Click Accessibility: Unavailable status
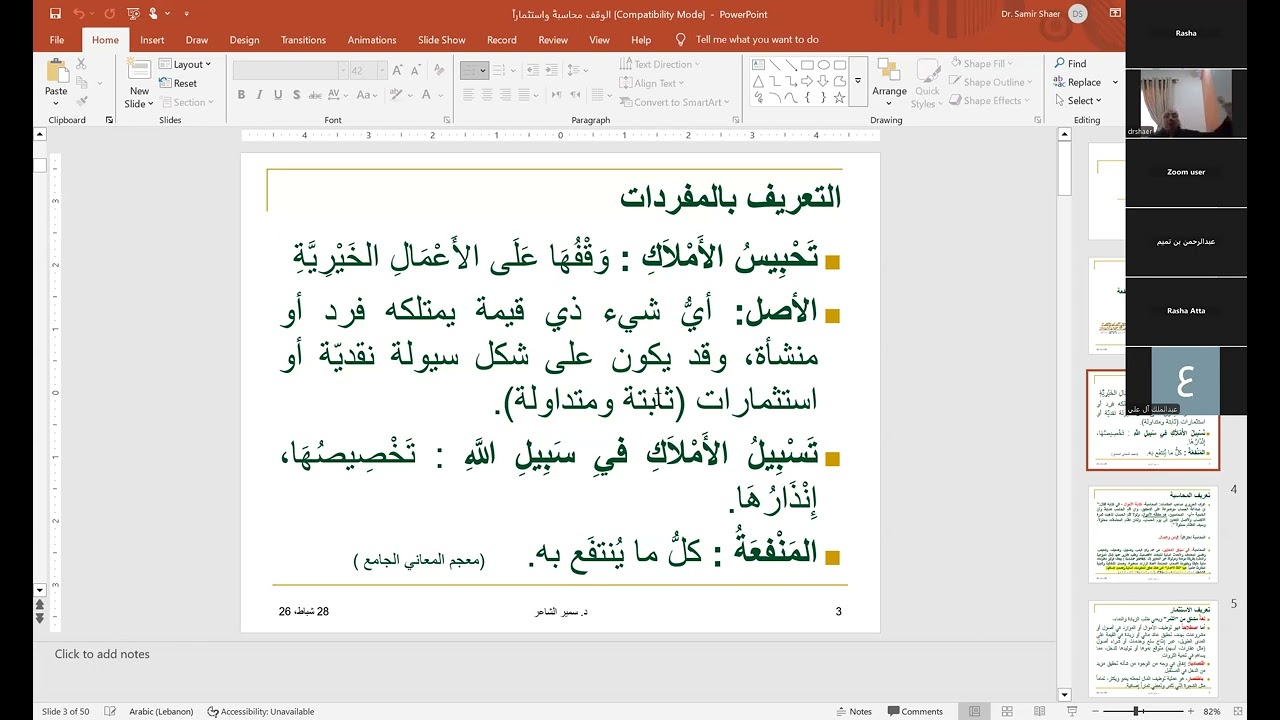This screenshot has height=720, width=1280. (261, 711)
